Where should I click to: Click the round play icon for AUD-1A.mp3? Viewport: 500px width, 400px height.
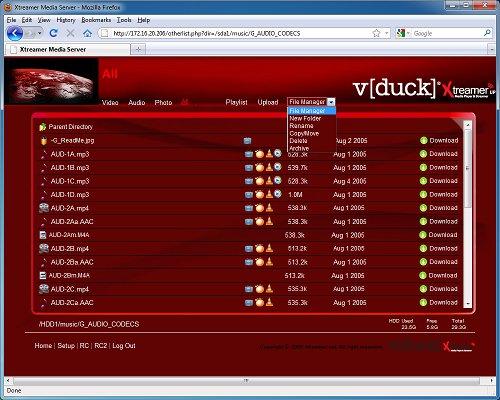click(278, 153)
